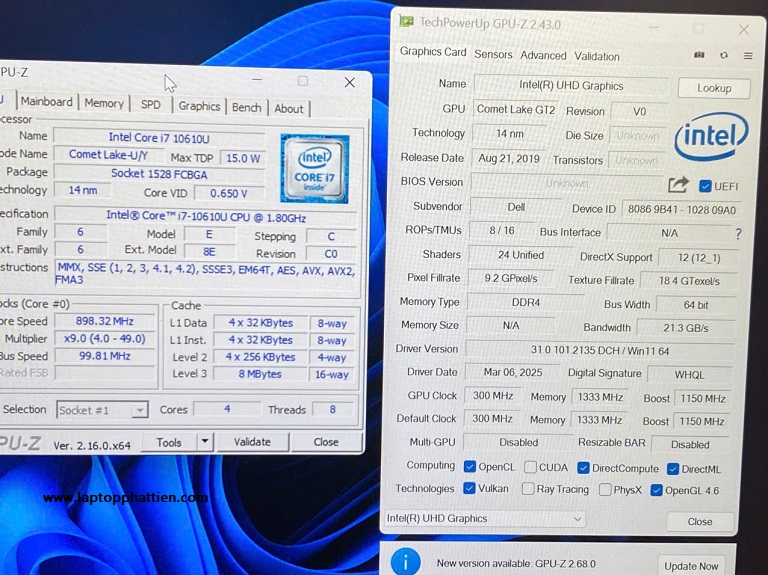Screen dimensions: 768x575
Task: Click the BIOS export share icon
Action: coord(678,185)
